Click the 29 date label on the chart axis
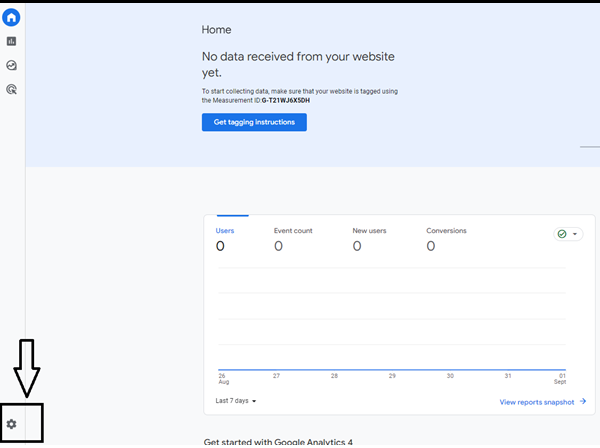The height and width of the screenshot is (448, 600). coord(392,376)
